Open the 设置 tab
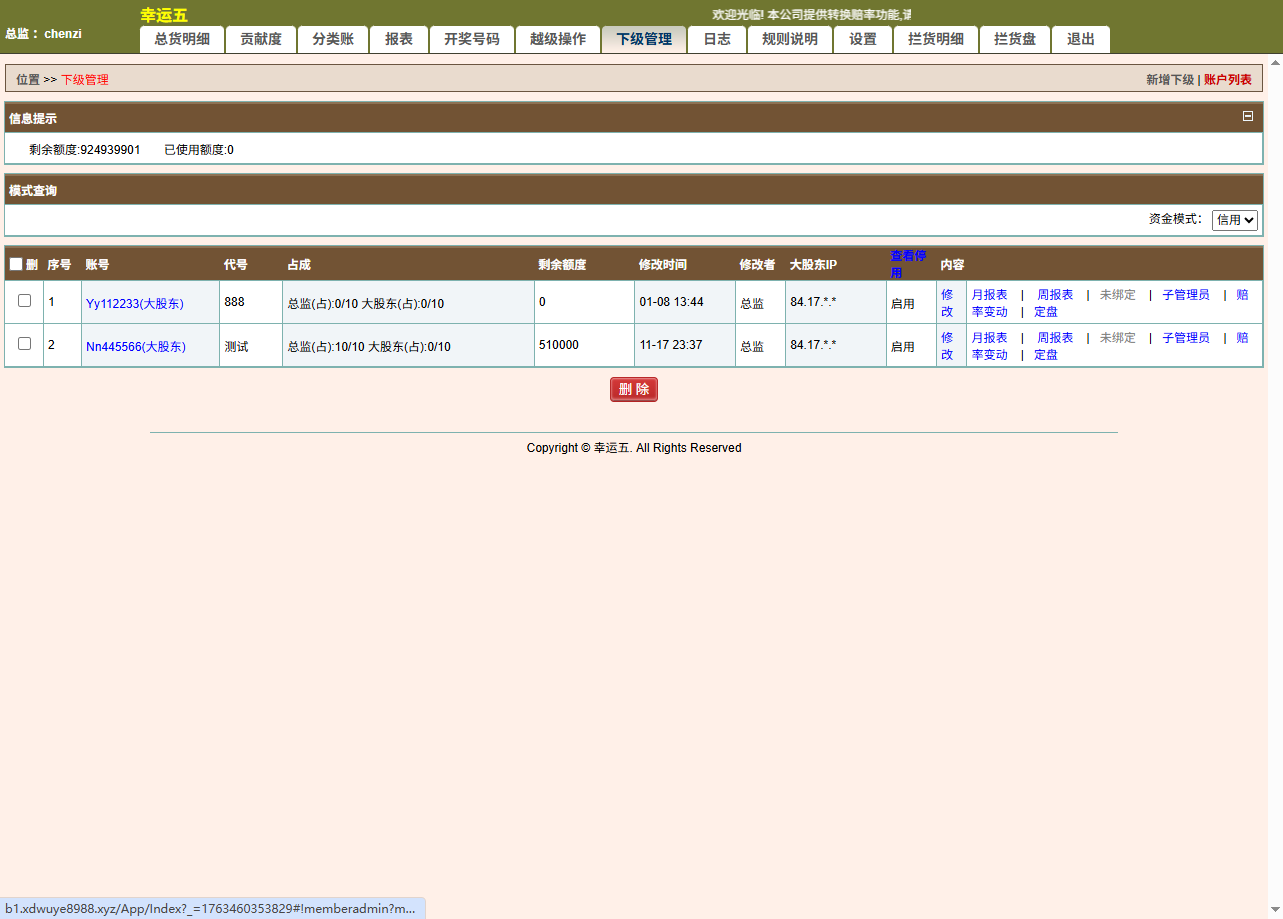The image size is (1283, 919). click(862, 39)
